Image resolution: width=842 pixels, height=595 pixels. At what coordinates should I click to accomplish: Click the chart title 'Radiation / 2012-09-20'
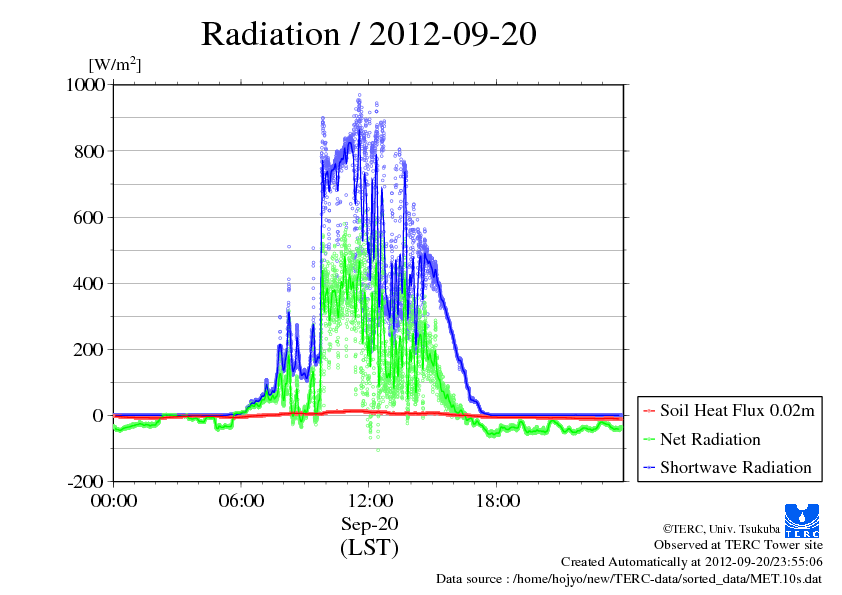click(368, 34)
